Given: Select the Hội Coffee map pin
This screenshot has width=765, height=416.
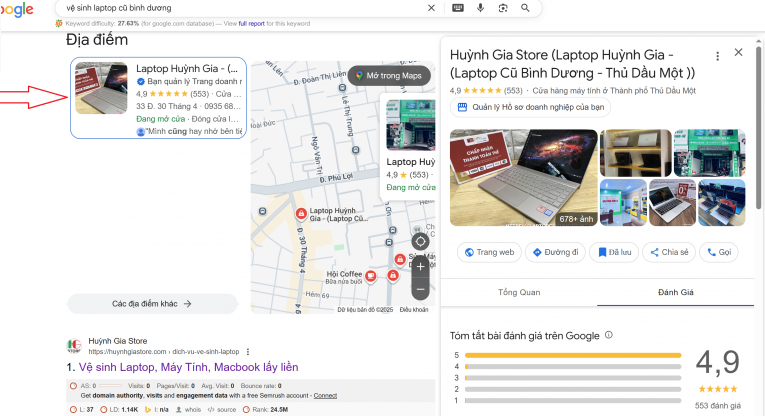Looking at the screenshot, I should click(x=371, y=276).
